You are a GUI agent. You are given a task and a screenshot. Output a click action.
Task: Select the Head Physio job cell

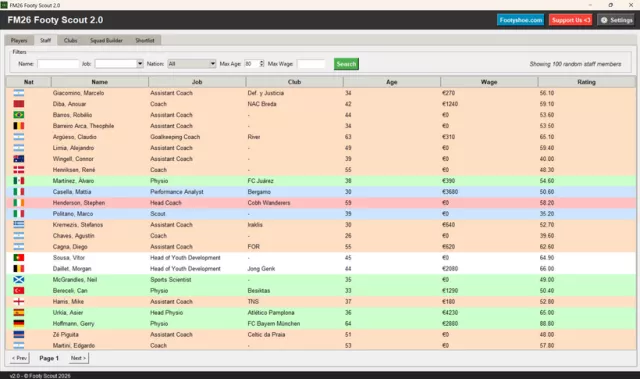(x=167, y=313)
